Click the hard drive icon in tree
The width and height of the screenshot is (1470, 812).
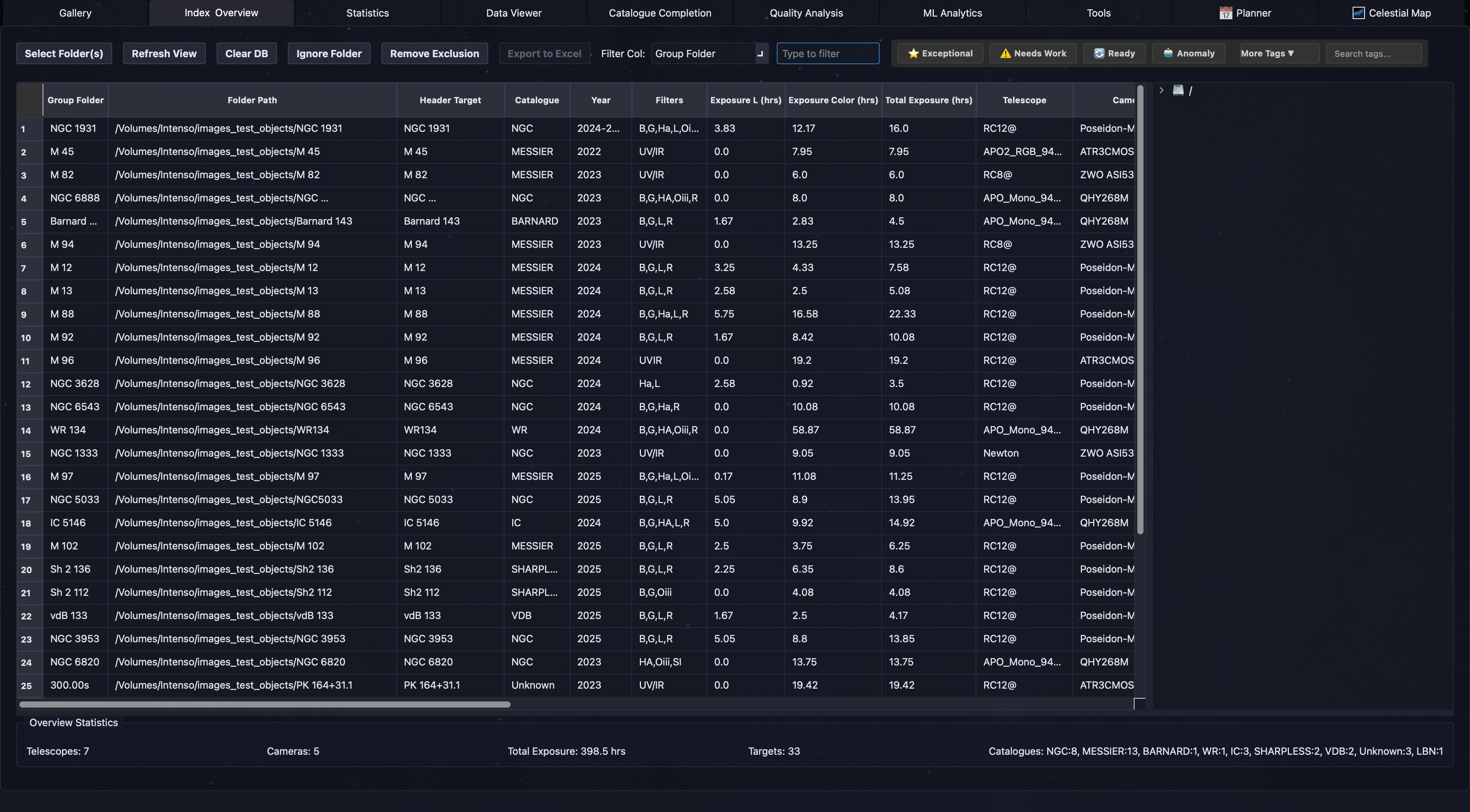pyautogui.click(x=1178, y=90)
